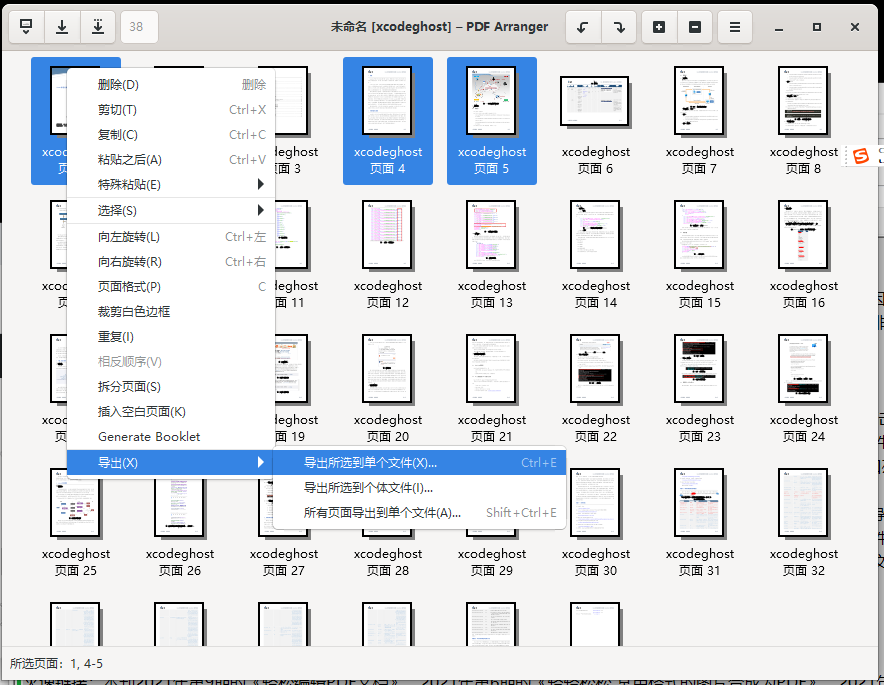Click the 'xcodeghost 页面 28' label
884x685 pixels.
(x=388, y=562)
